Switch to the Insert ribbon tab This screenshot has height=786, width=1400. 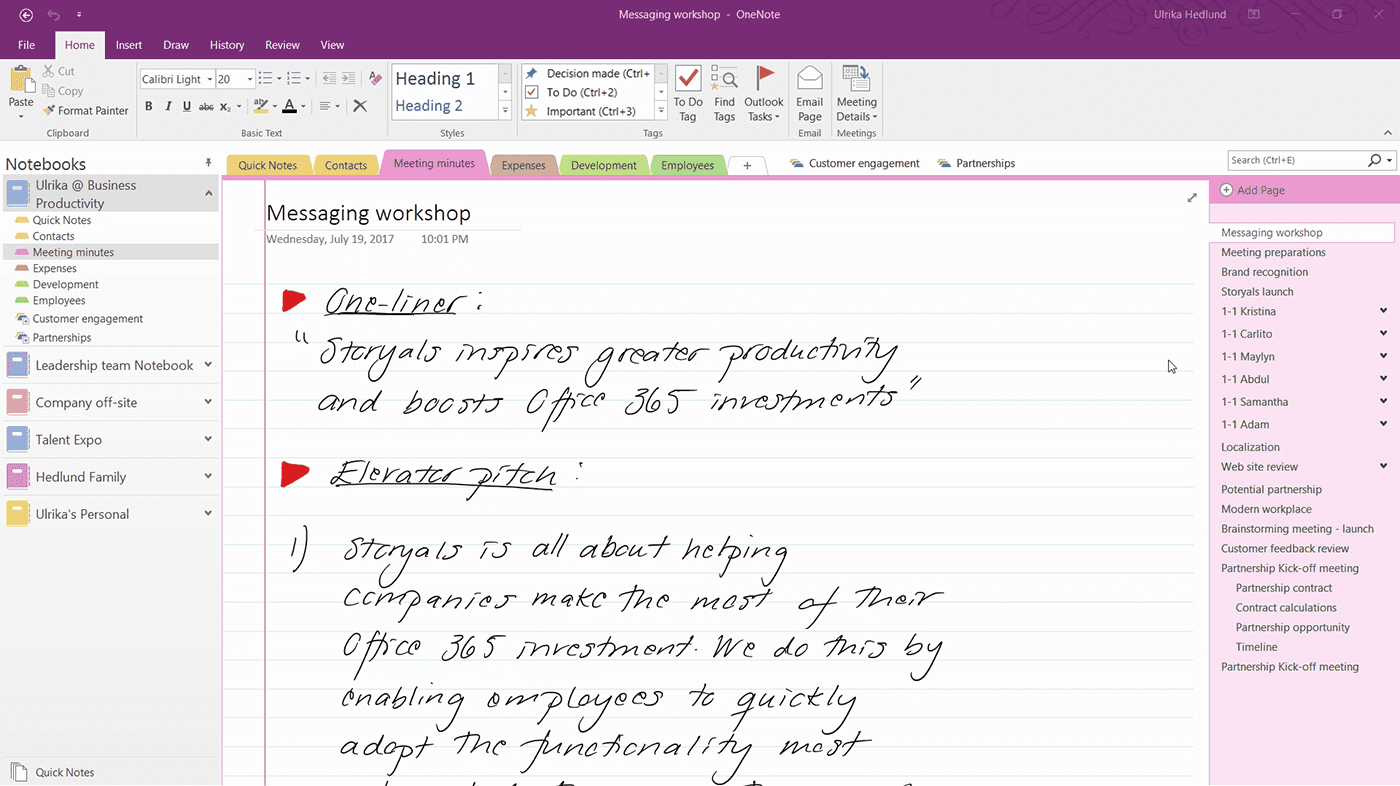pyautogui.click(x=129, y=45)
